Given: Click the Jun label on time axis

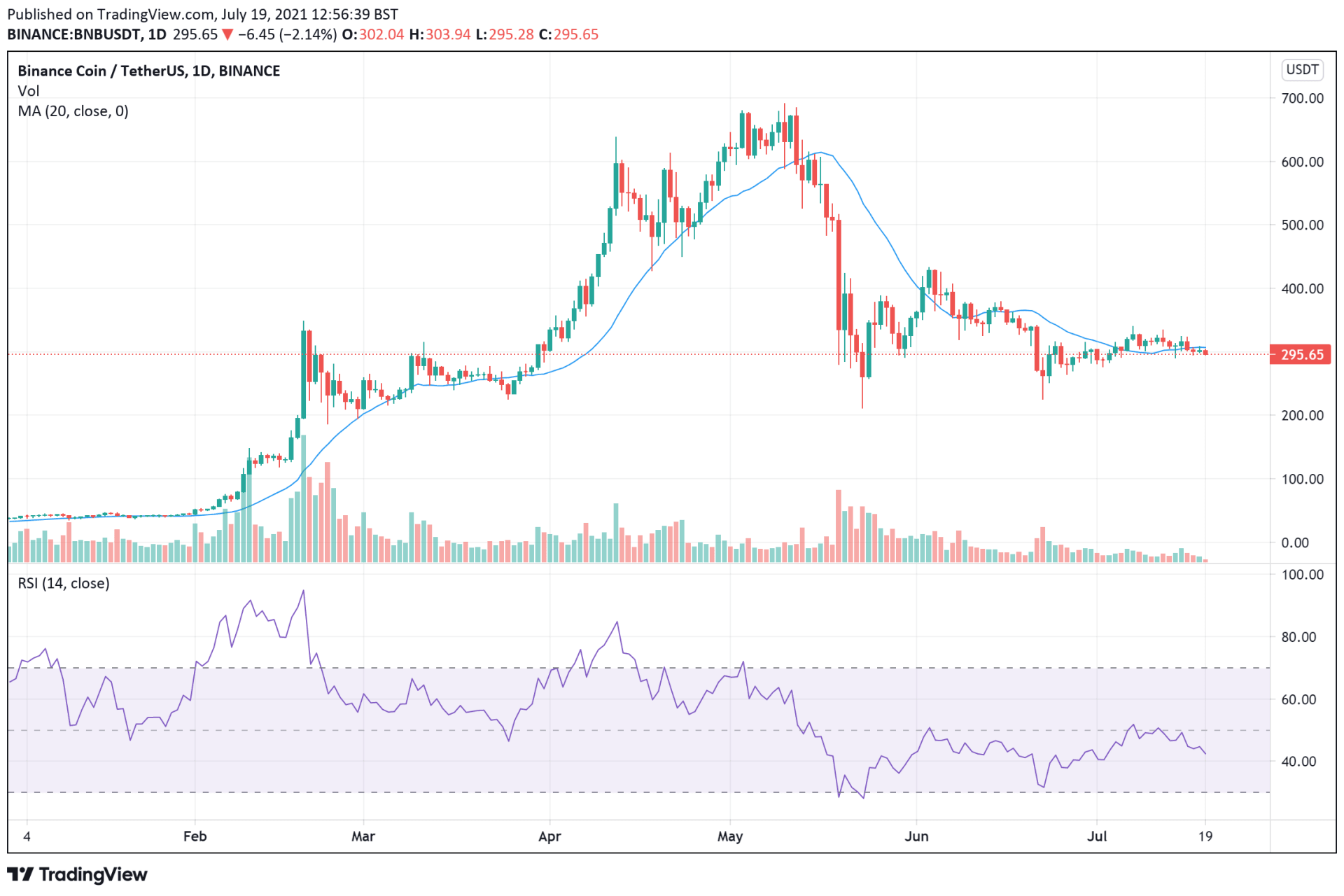Looking at the screenshot, I should [x=916, y=836].
